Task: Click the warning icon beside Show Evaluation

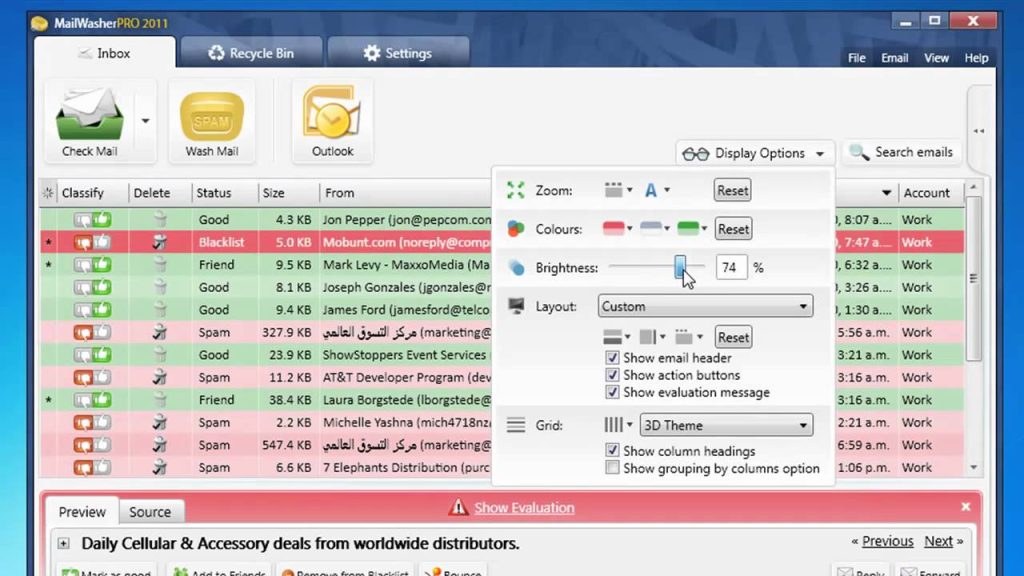Action: click(x=458, y=508)
